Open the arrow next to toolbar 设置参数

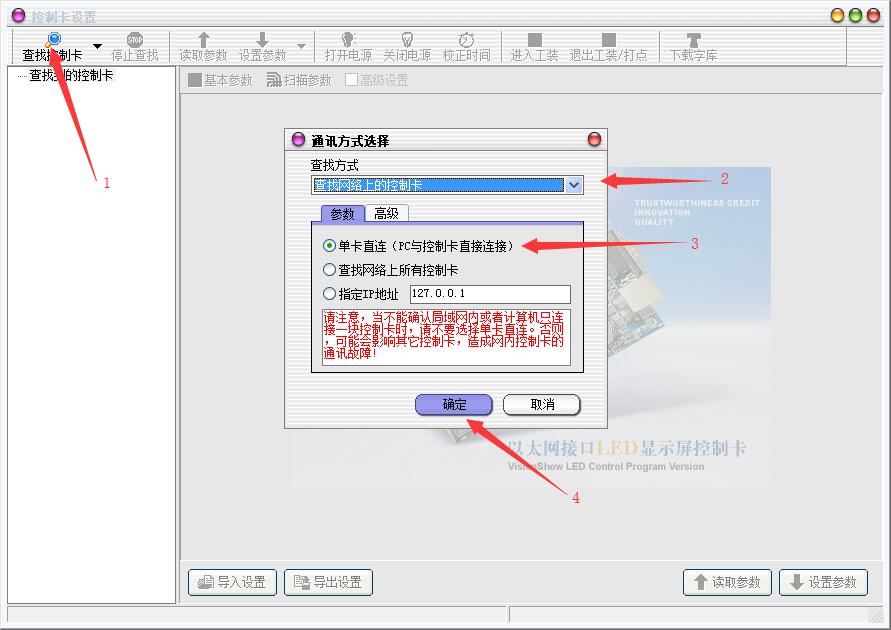(x=301, y=46)
